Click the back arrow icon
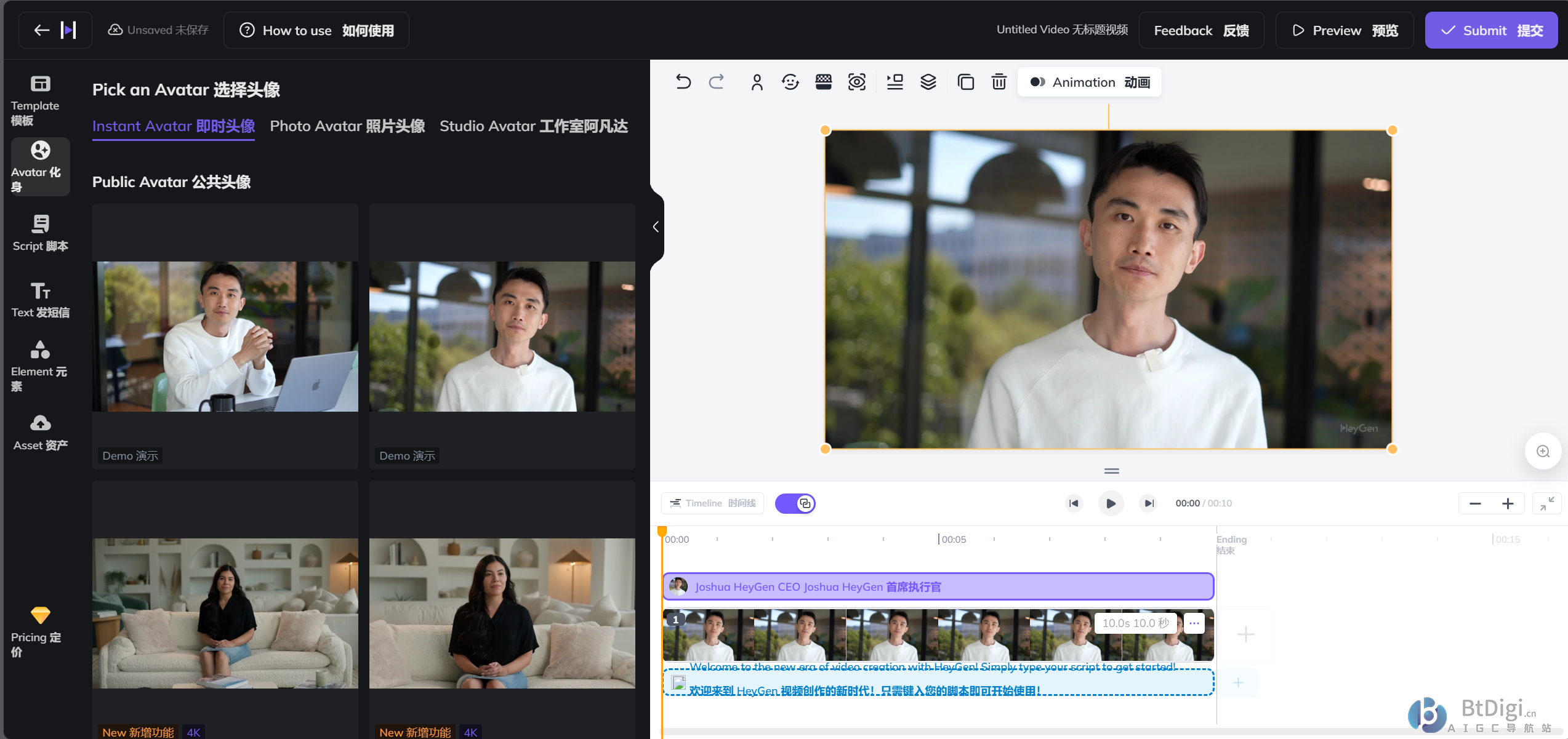 [x=41, y=30]
